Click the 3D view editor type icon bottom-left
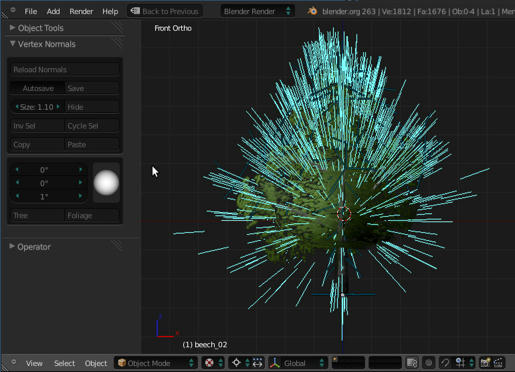The image size is (515, 372). [x=13, y=362]
